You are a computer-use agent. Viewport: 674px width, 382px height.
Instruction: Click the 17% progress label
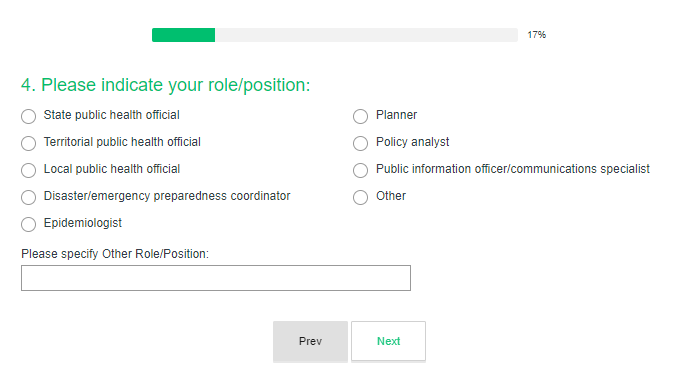536,35
